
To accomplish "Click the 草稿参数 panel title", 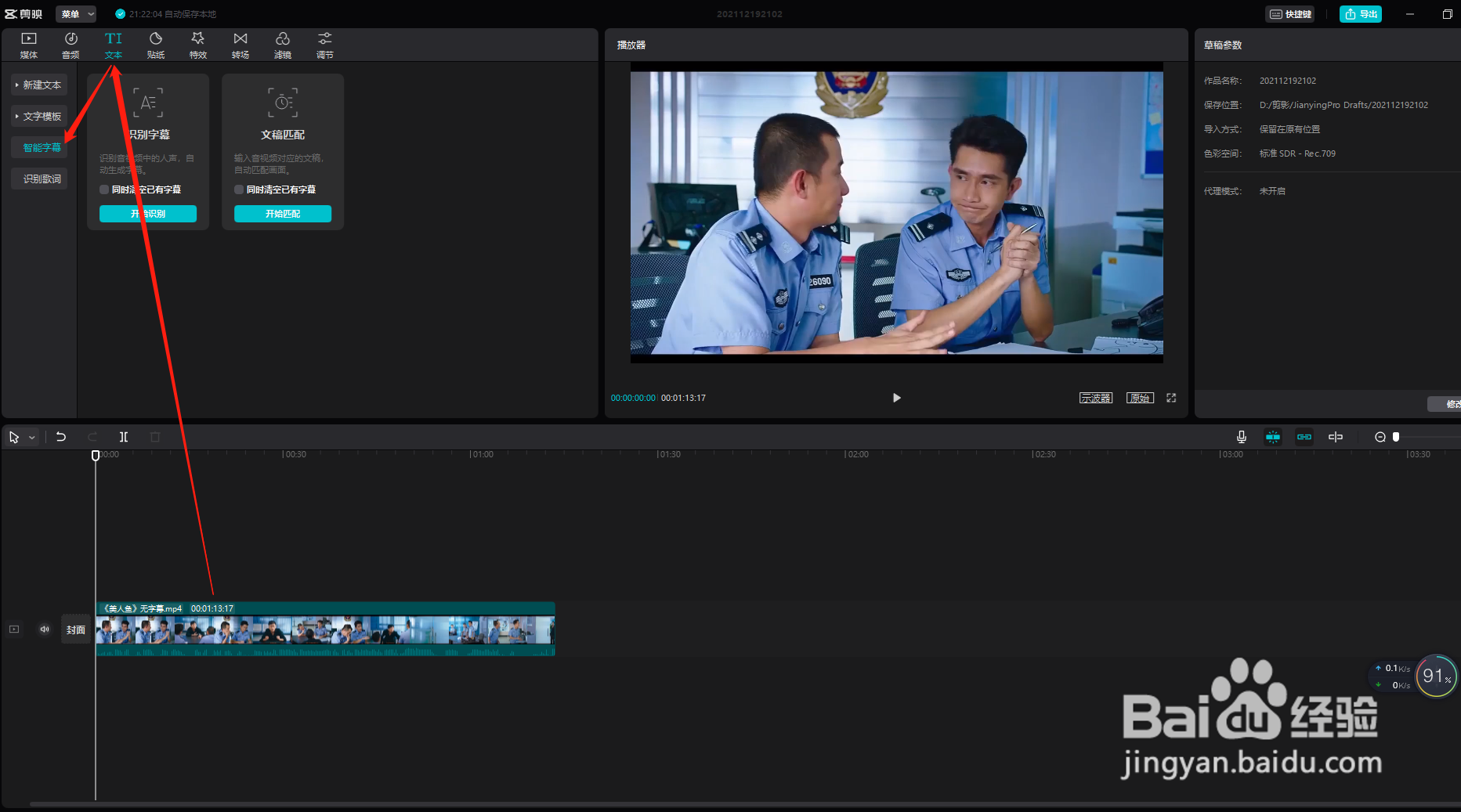I will [1223, 45].
